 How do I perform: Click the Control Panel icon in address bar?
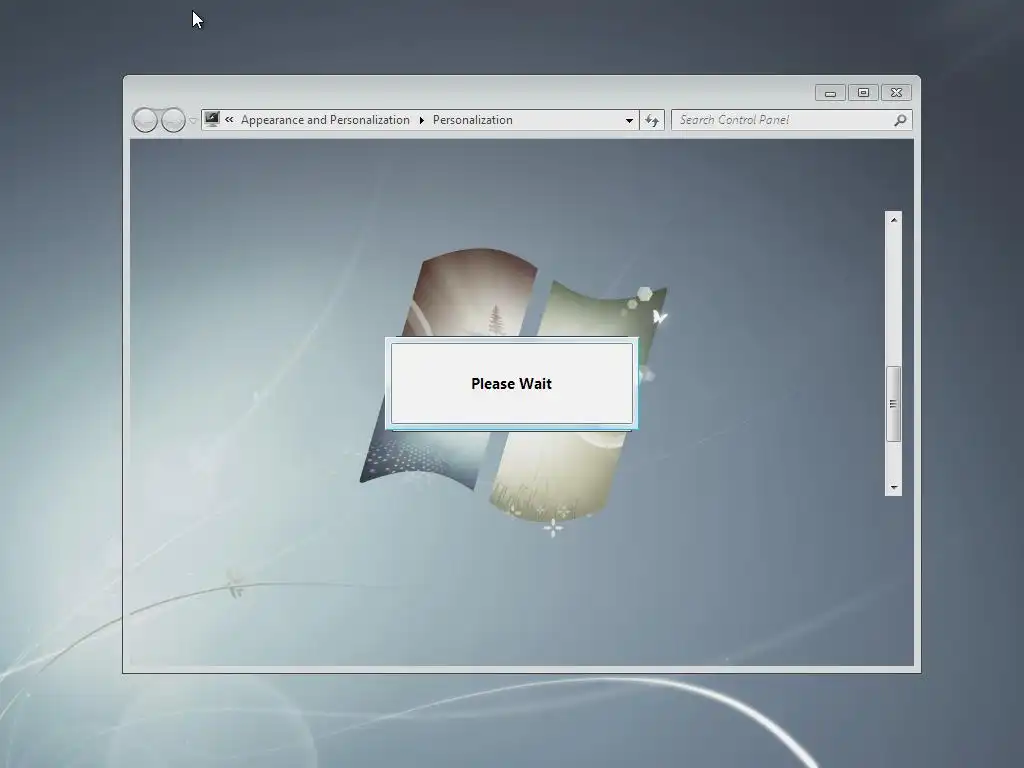coord(212,120)
